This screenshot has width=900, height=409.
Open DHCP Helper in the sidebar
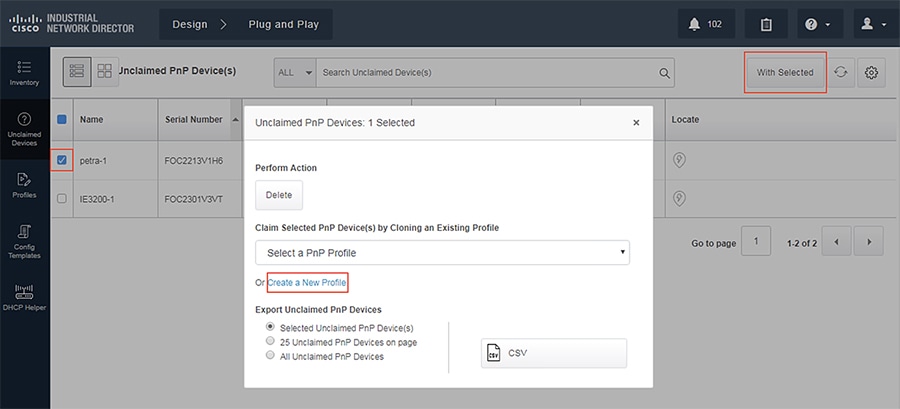24,297
